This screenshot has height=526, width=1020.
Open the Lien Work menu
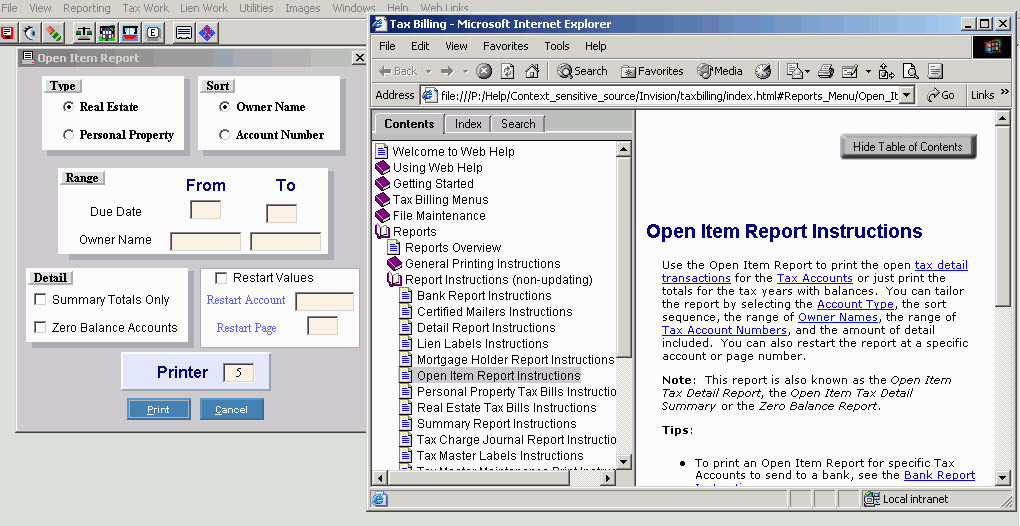tap(204, 8)
